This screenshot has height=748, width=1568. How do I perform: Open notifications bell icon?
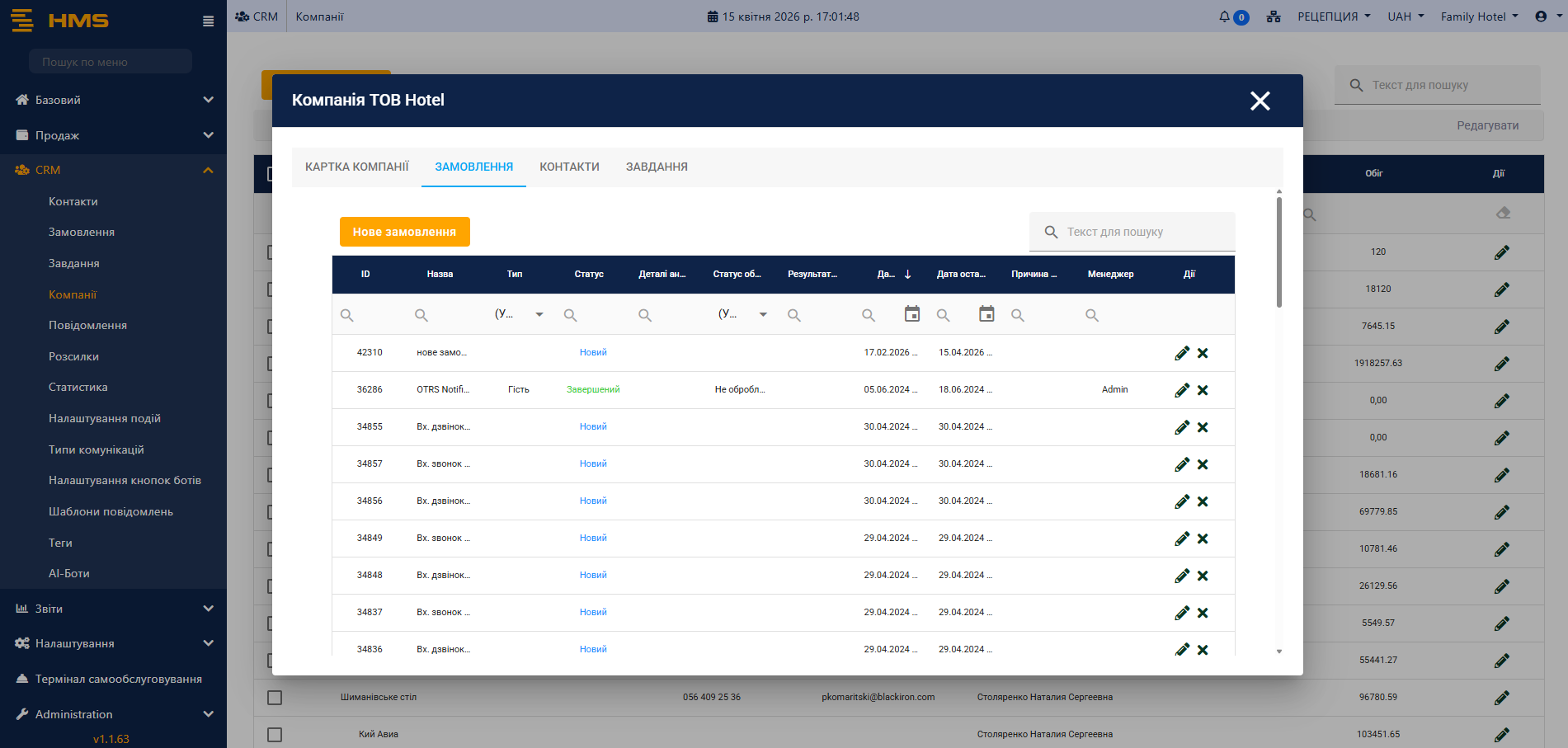tap(1225, 16)
